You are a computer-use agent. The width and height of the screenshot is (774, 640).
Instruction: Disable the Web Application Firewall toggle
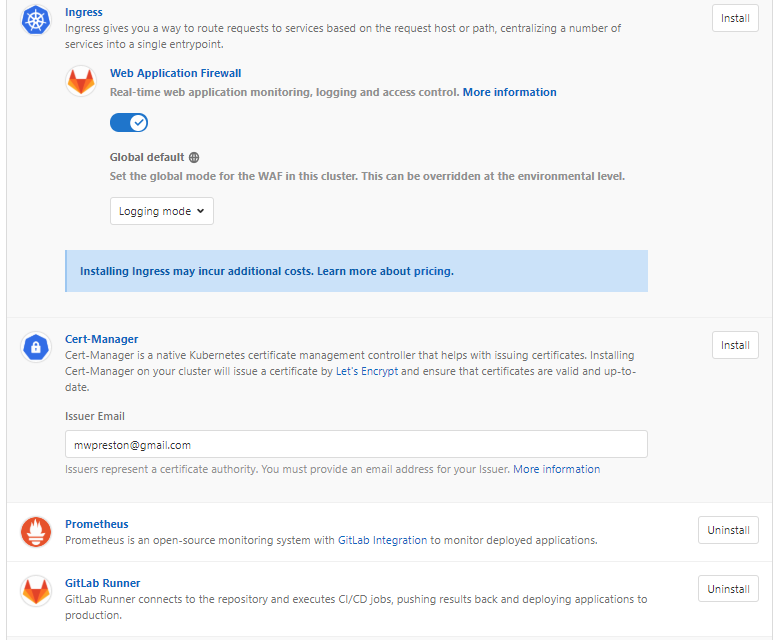[x=129, y=122]
